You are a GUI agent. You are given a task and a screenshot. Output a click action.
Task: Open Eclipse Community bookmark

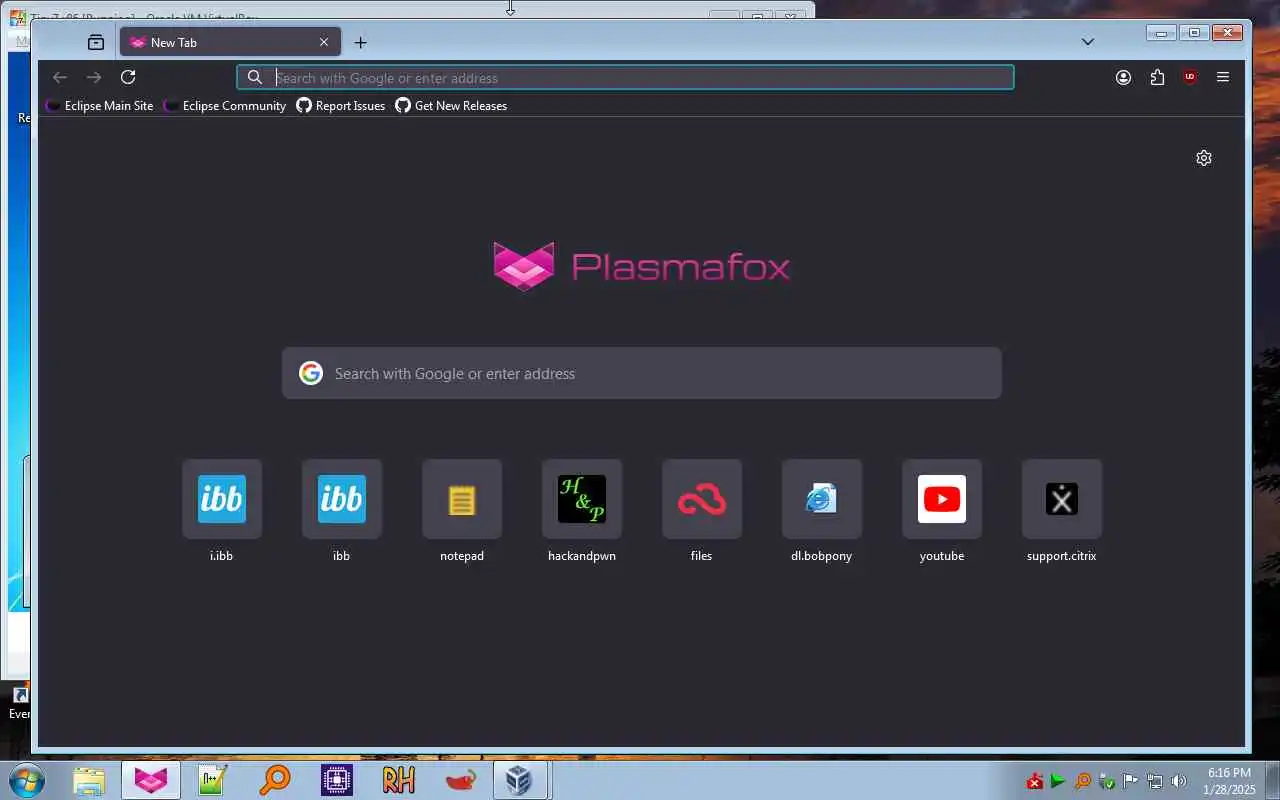[x=226, y=106]
